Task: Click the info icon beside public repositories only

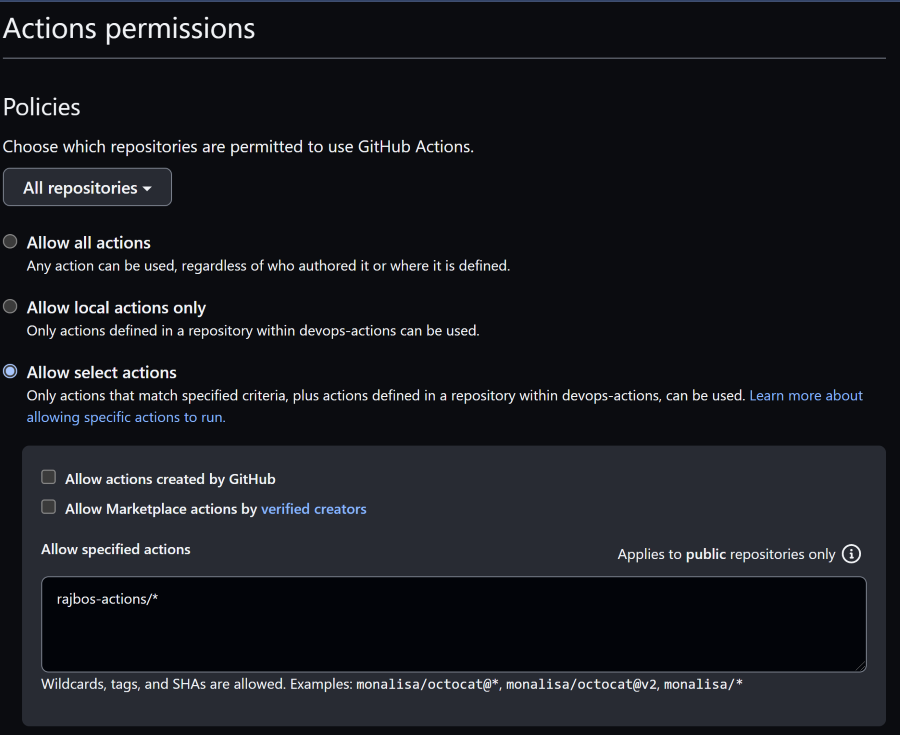Action: click(x=851, y=554)
